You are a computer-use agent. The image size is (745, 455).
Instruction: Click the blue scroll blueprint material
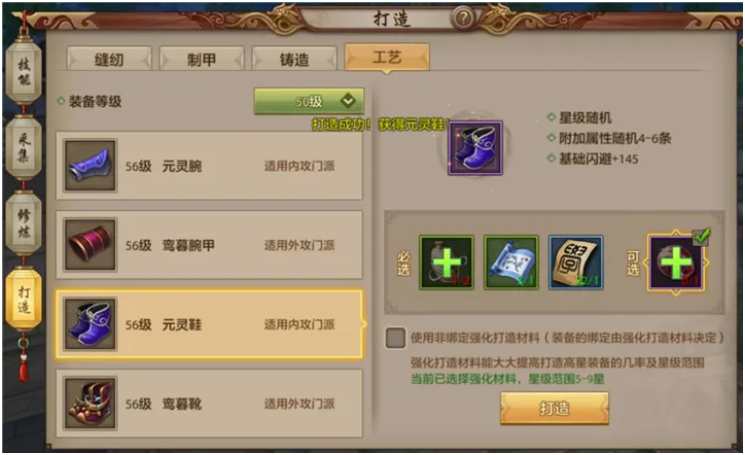[x=511, y=262]
